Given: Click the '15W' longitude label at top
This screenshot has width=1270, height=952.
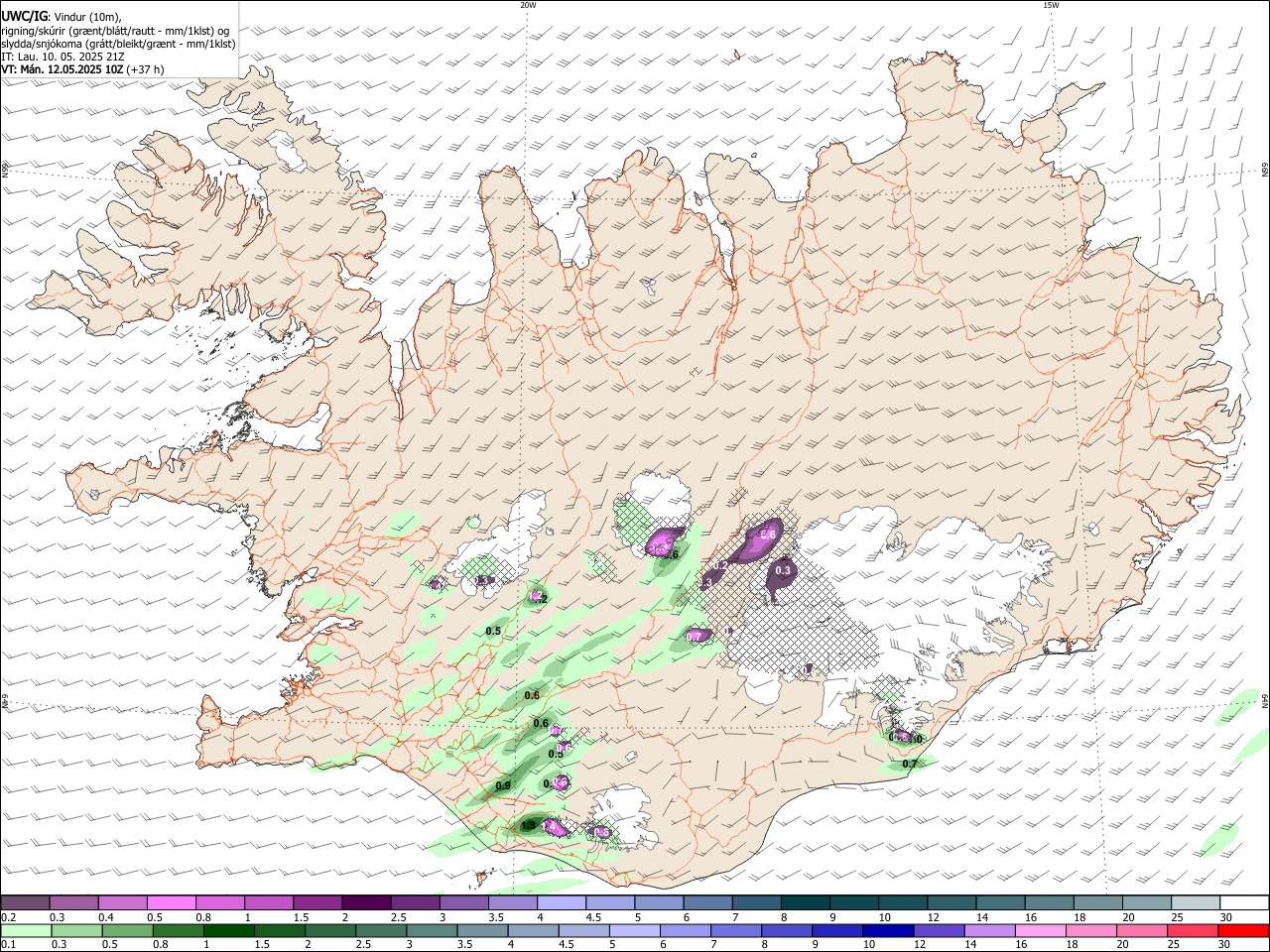Looking at the screenshot, I should 1051,5.
